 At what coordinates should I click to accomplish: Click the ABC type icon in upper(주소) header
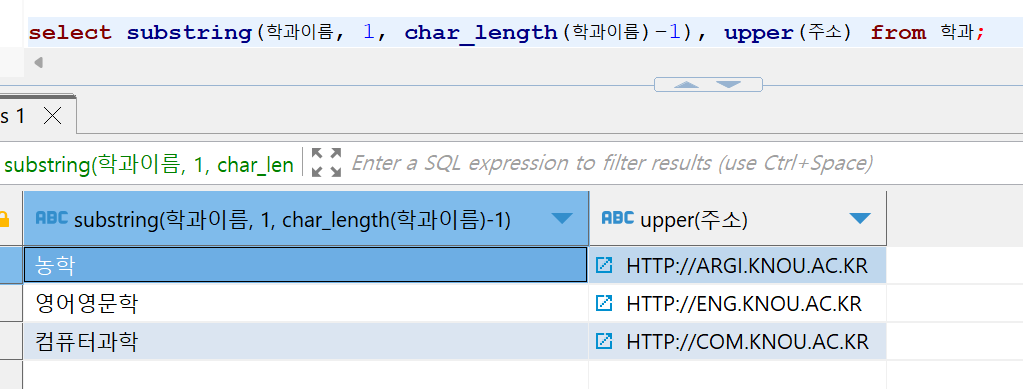coord(617,218)
